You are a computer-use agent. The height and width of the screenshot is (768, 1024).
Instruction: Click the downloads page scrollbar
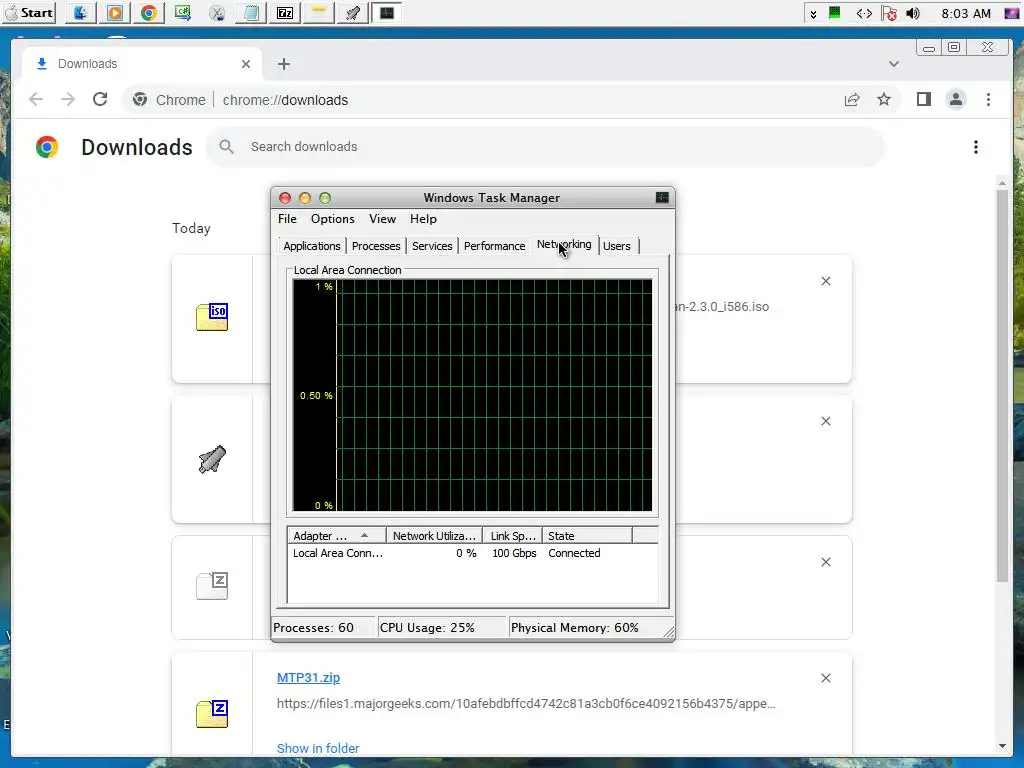pos(1002,385)
